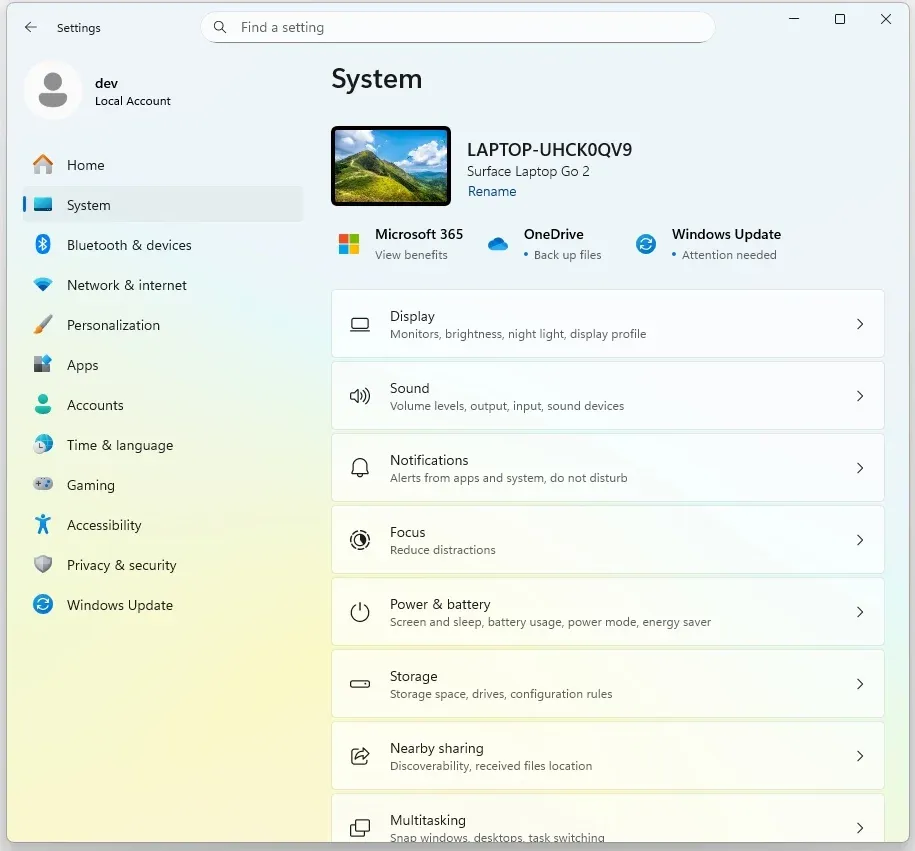
Task: Open the Sound row chevron
Action: pos(860,396)
